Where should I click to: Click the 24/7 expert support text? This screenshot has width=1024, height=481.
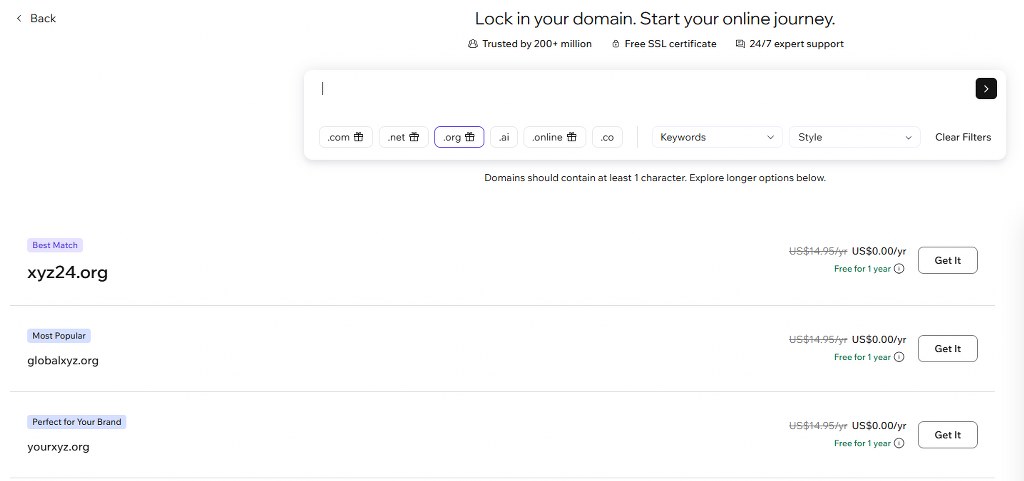click(797, 44)
